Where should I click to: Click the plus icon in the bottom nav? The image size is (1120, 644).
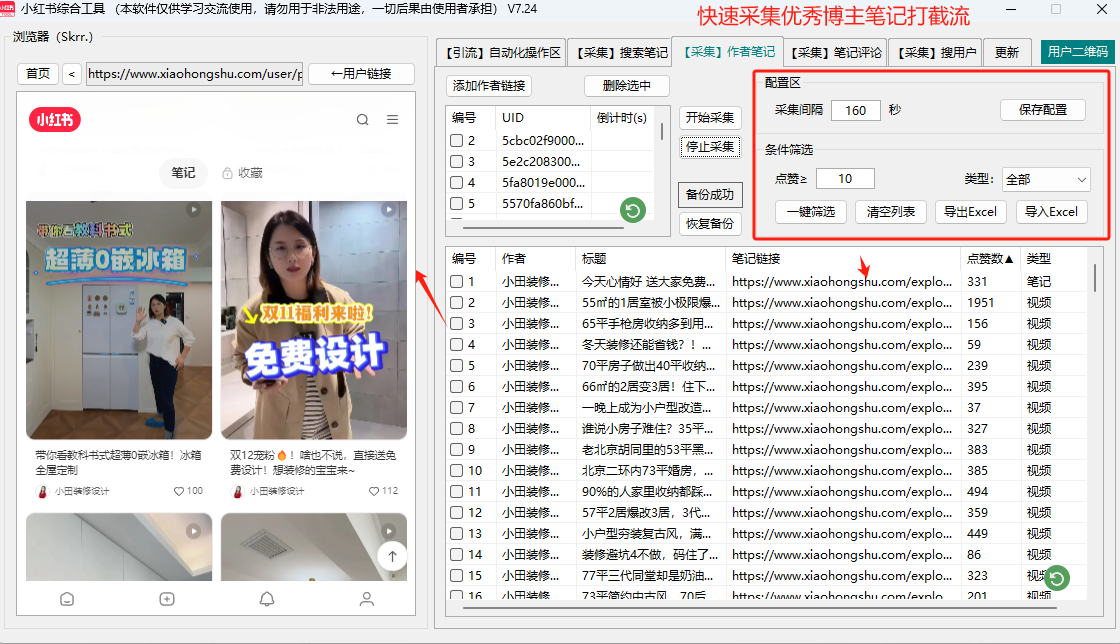pos(167,599)
